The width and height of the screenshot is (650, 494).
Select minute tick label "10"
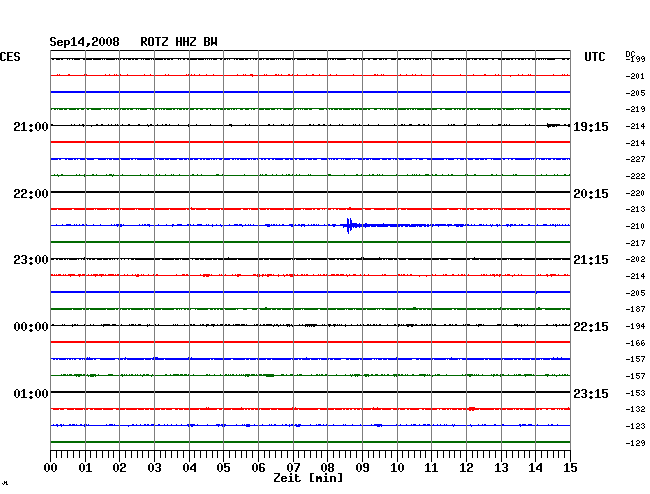click(397, 468)
